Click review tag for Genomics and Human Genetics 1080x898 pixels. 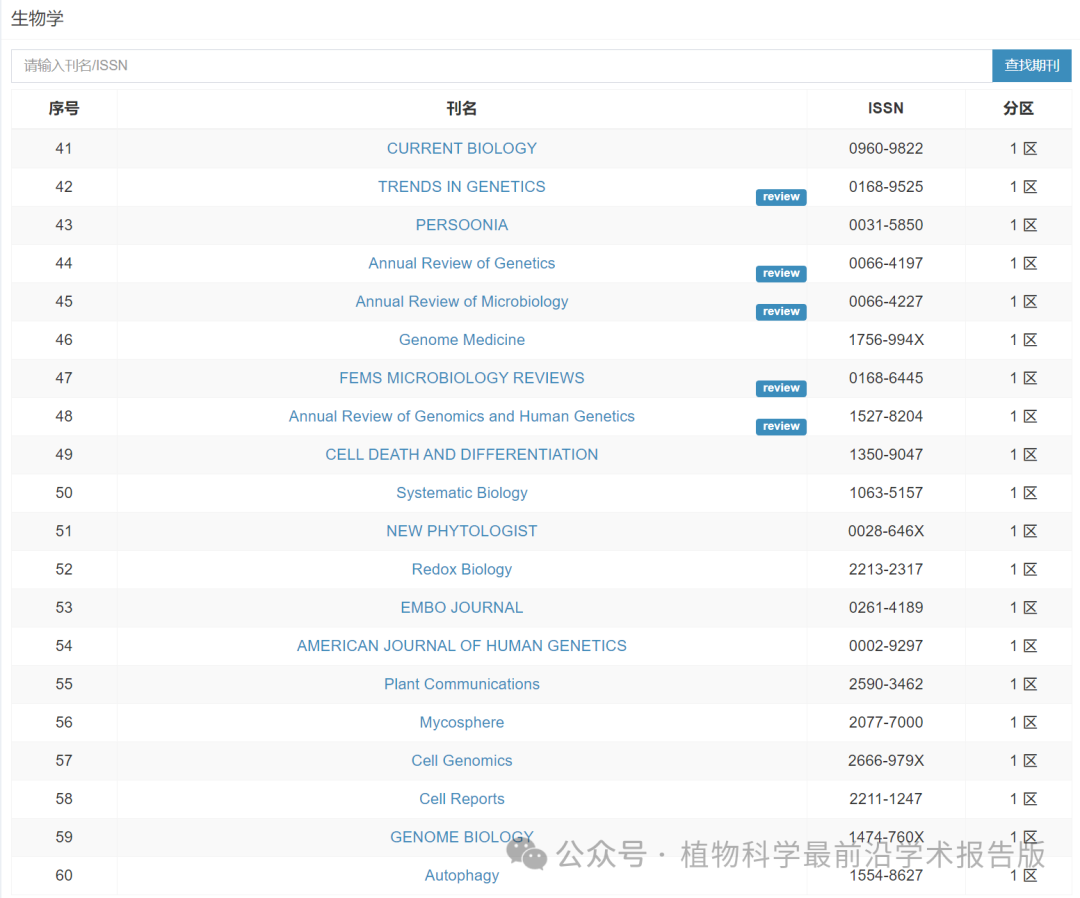(781, 427)
